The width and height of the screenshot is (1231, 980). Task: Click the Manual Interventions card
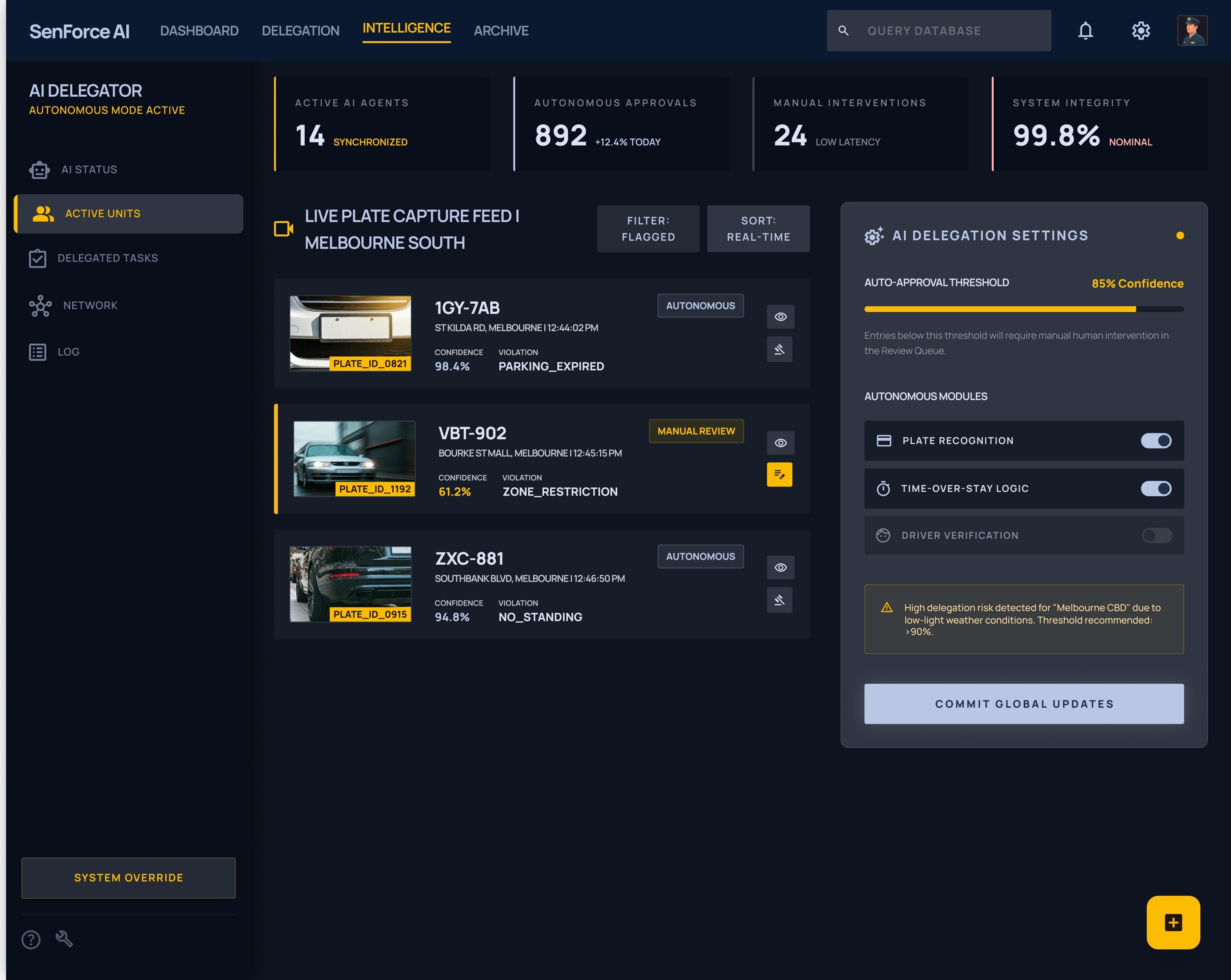pyautogui.click(x=860, y=124)
